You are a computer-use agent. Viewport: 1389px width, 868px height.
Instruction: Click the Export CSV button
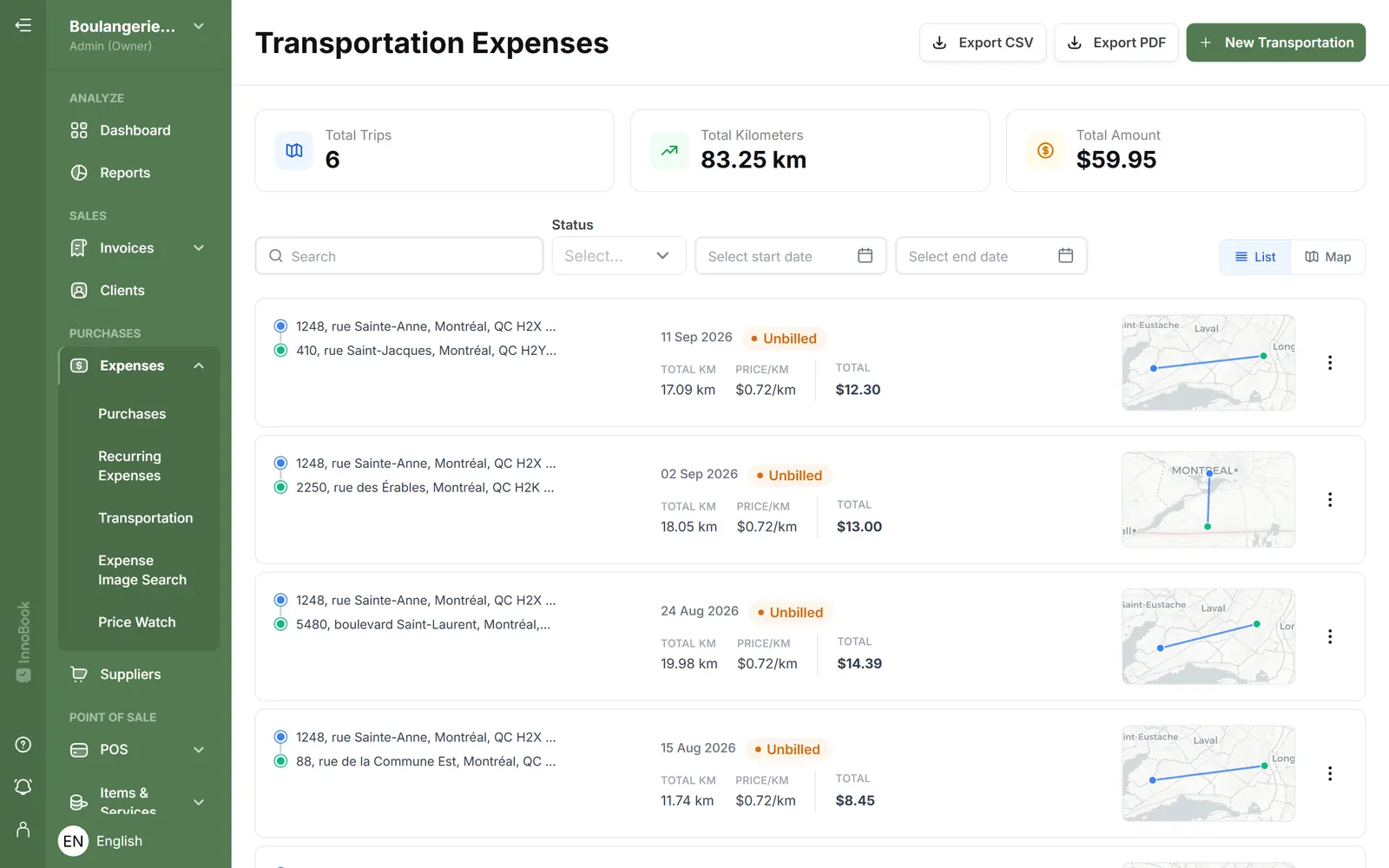[x=983, y=43]
